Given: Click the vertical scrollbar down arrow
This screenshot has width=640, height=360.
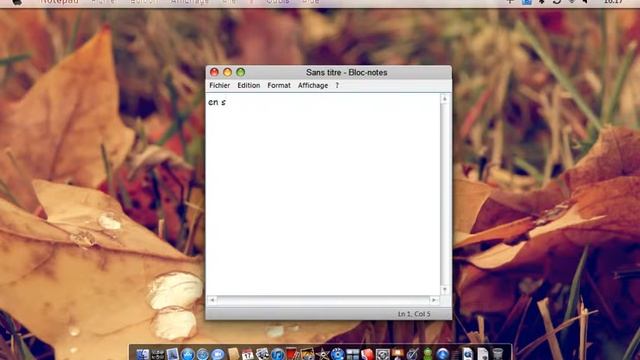Looking at the screenshot, I should tap(444, 290).
